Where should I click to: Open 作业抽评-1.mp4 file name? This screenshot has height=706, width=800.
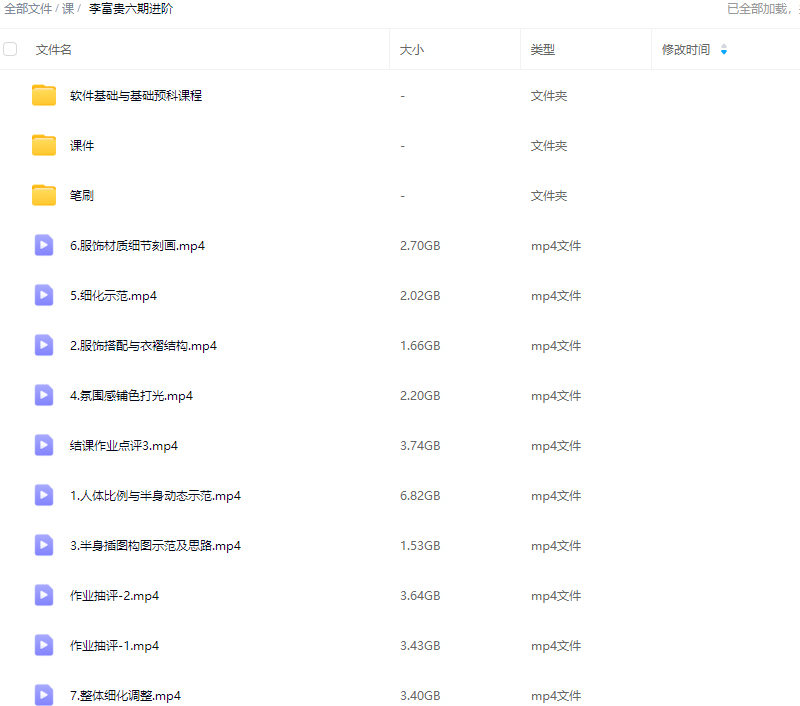pos(114,646)
